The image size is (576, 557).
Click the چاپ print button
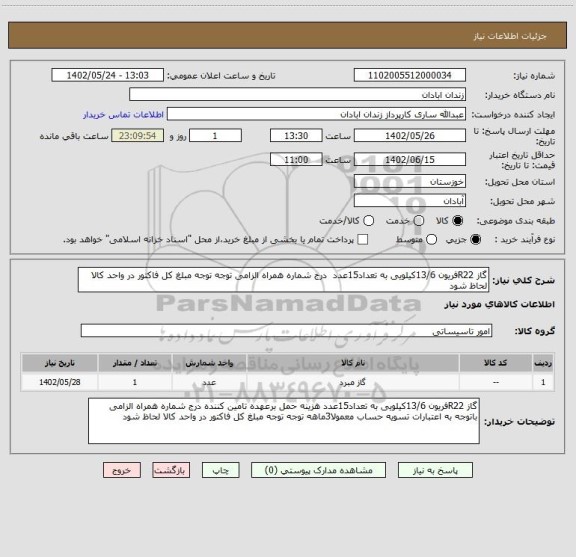220,470
